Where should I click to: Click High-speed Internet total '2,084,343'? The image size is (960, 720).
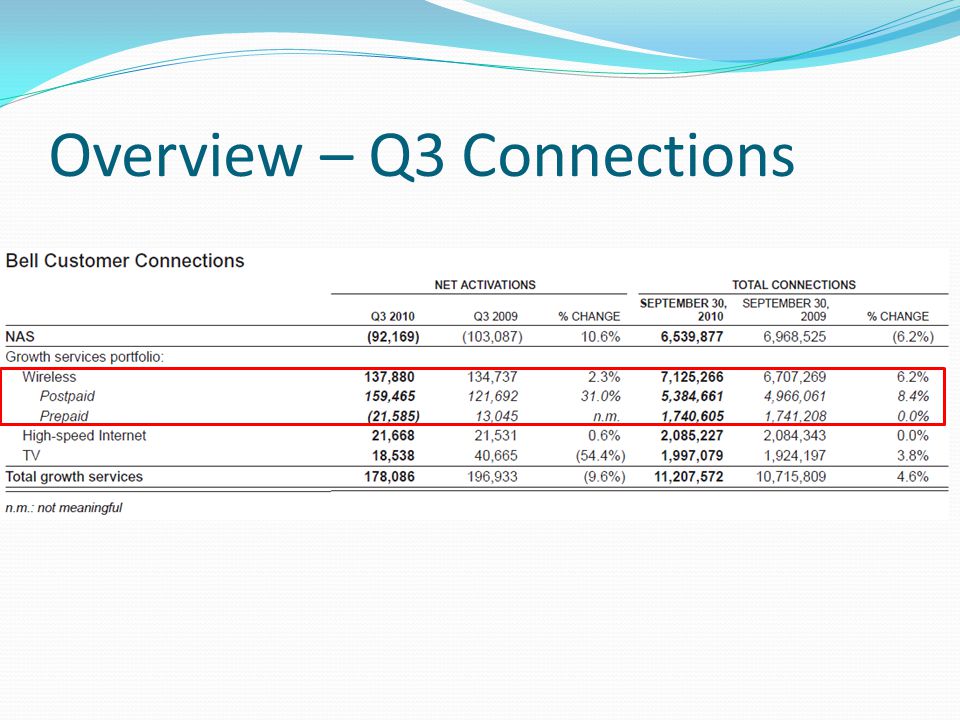pos(795,436)
